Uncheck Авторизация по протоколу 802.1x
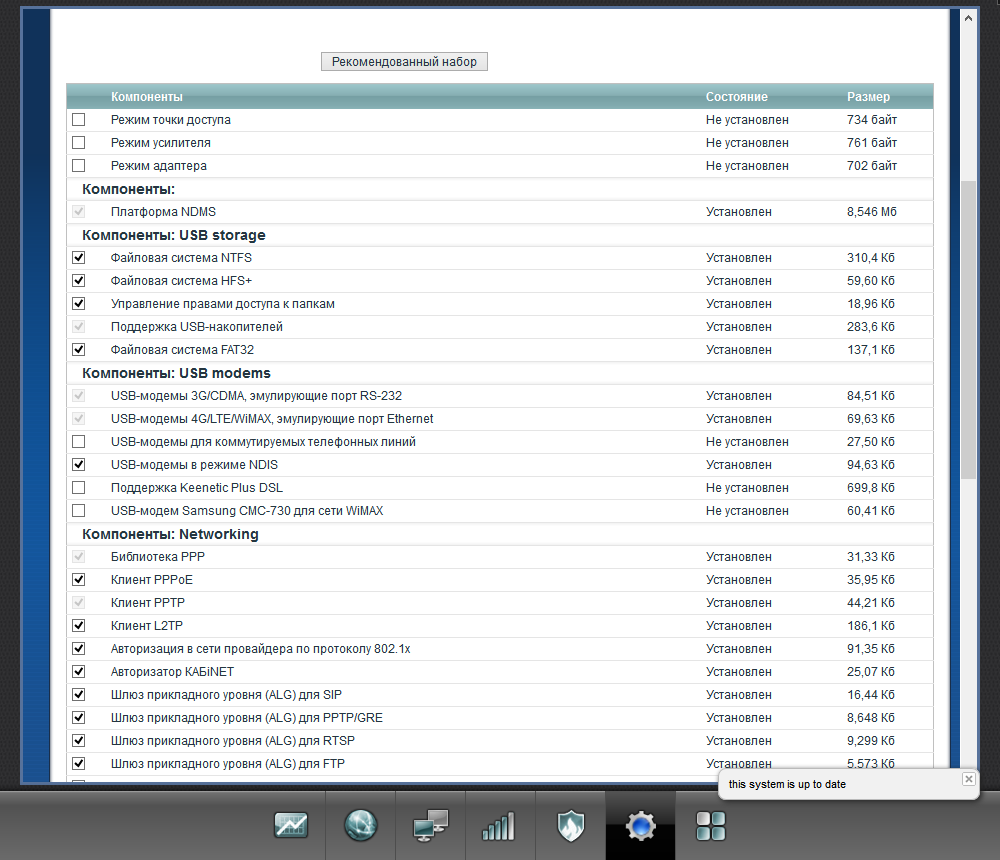The image size is (1000, 860). pyautogui.click(x=78, y=648)
